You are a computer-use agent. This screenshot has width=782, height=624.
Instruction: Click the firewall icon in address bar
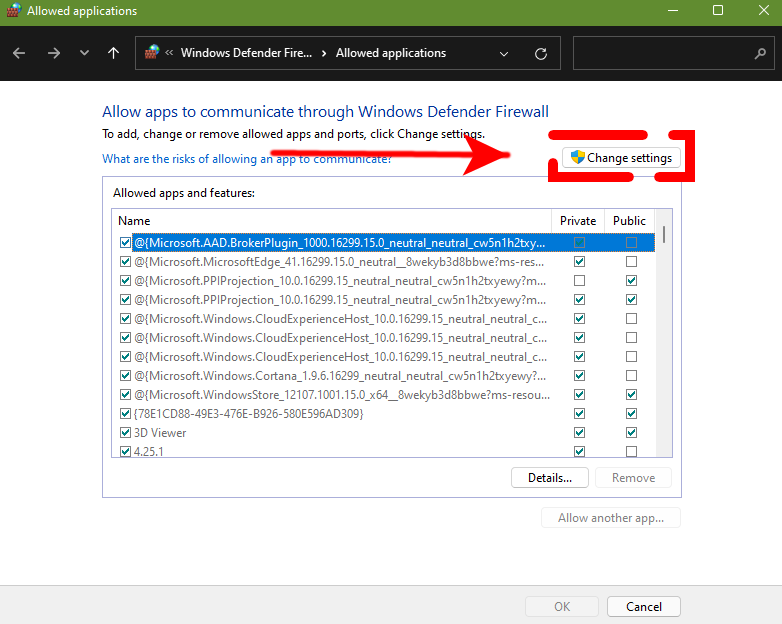(152, 52)
